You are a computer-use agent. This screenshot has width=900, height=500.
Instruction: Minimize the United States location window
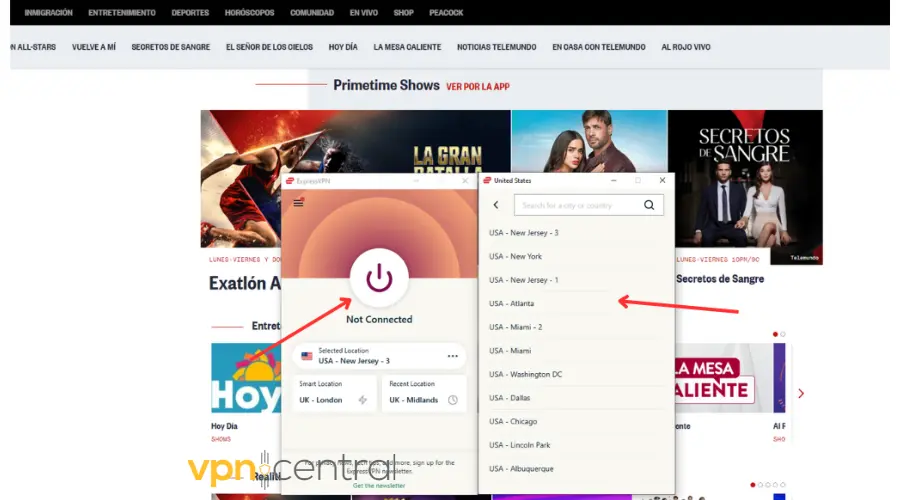[x=614, y=180]
